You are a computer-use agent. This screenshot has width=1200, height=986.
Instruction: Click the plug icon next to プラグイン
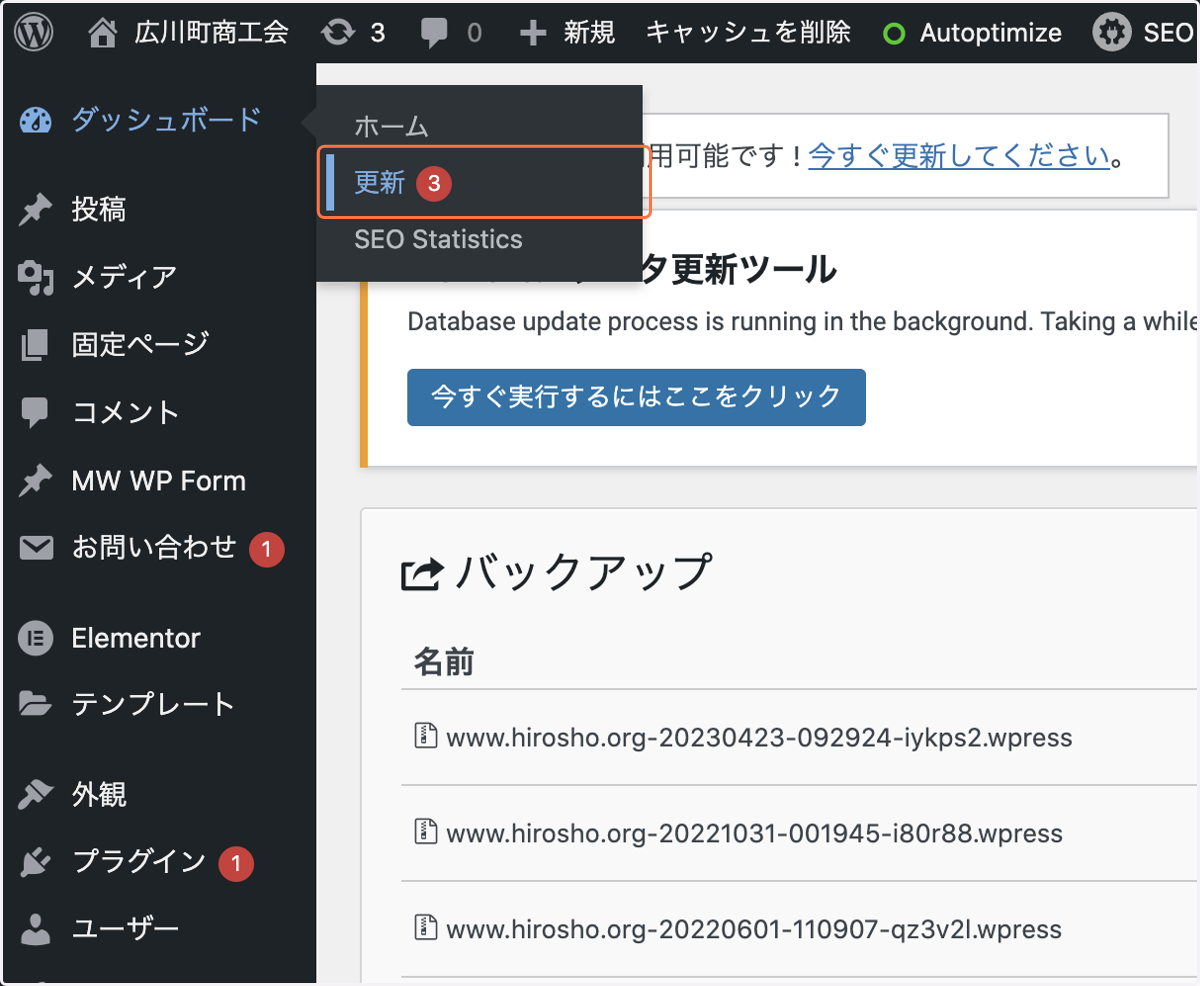coord(36,862)
